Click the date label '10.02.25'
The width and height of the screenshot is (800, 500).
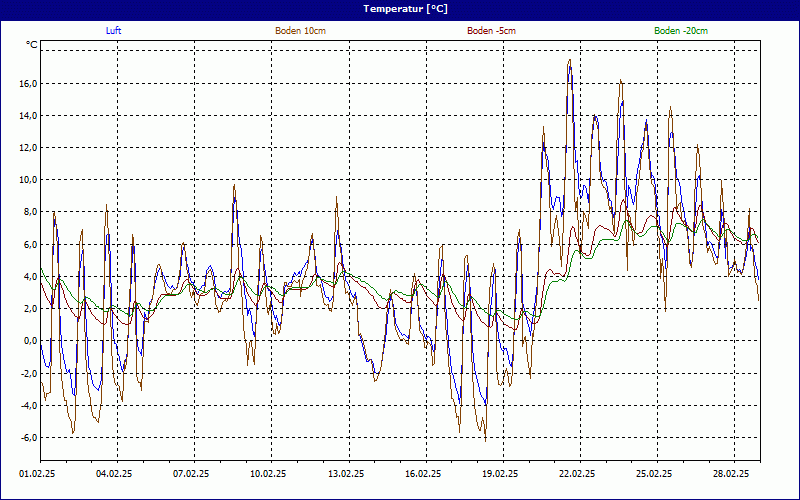268,474
